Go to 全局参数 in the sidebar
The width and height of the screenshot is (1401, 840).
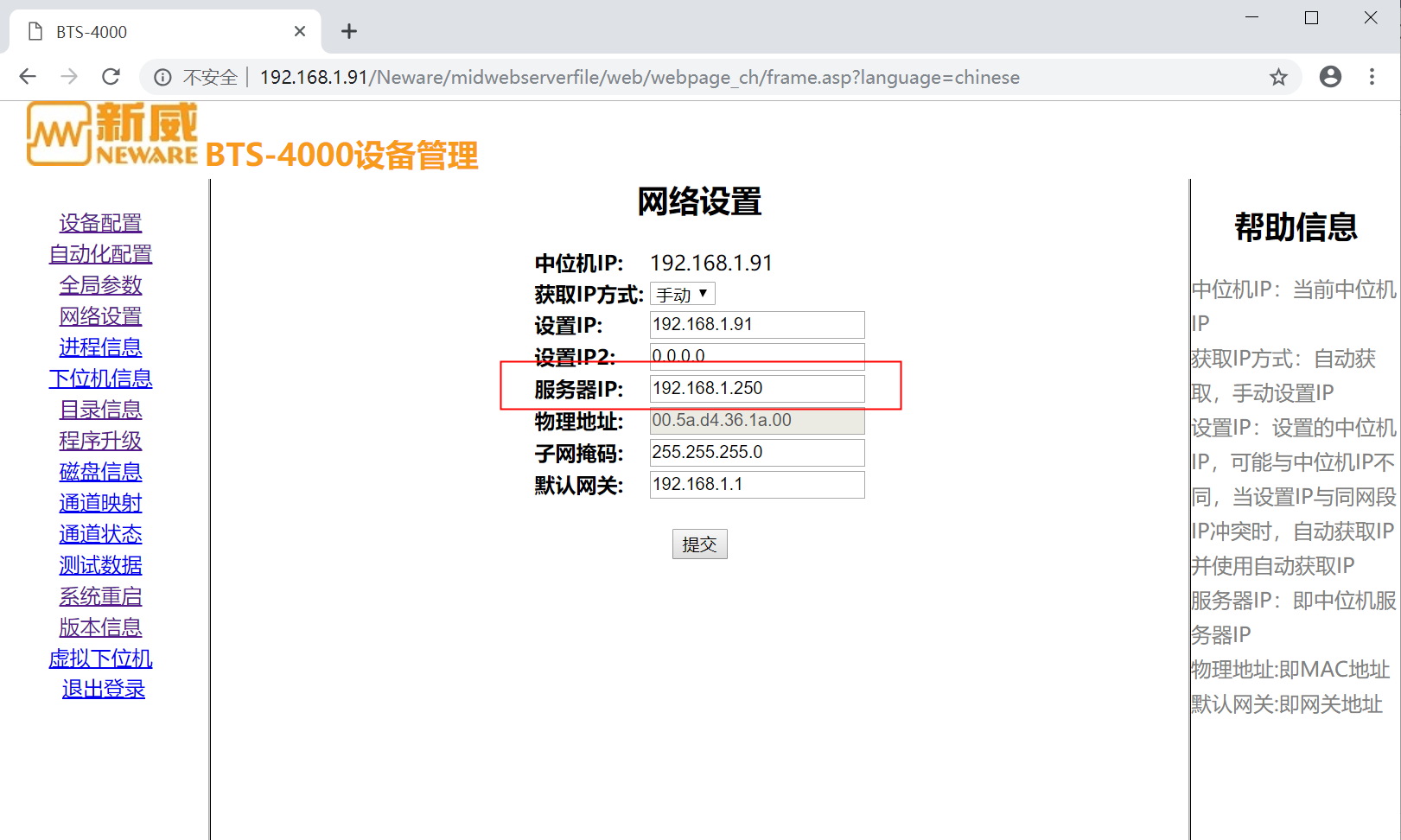coord(100,285)
